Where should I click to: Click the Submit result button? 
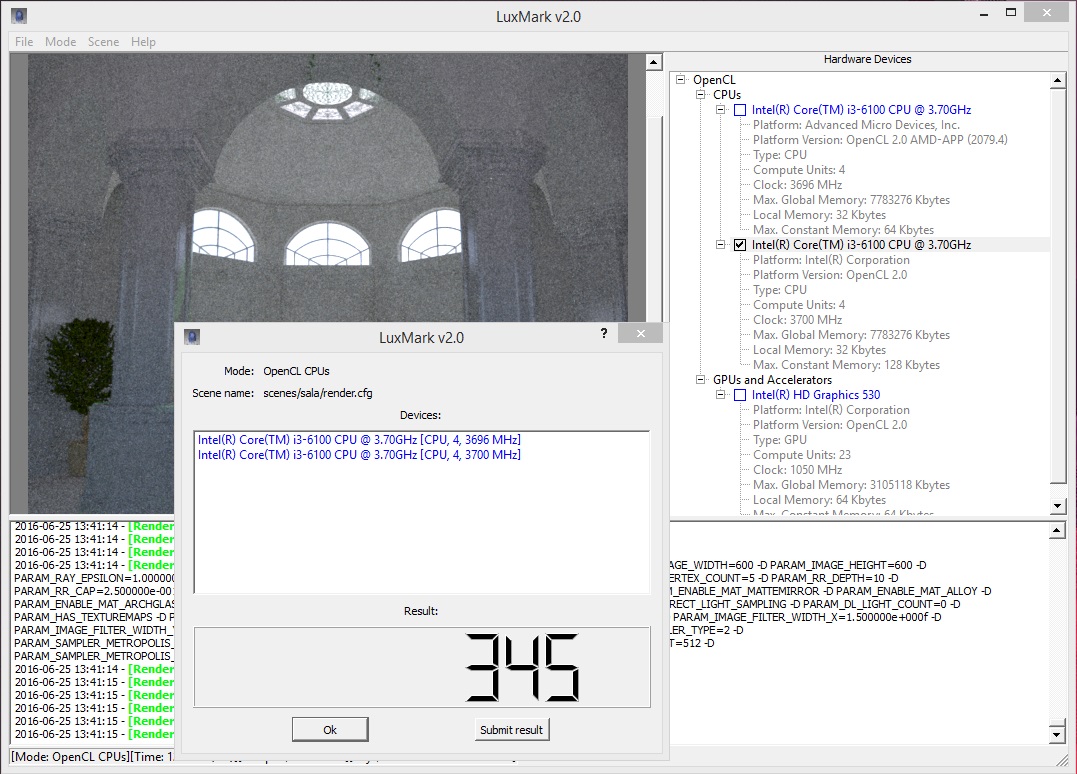511,729
